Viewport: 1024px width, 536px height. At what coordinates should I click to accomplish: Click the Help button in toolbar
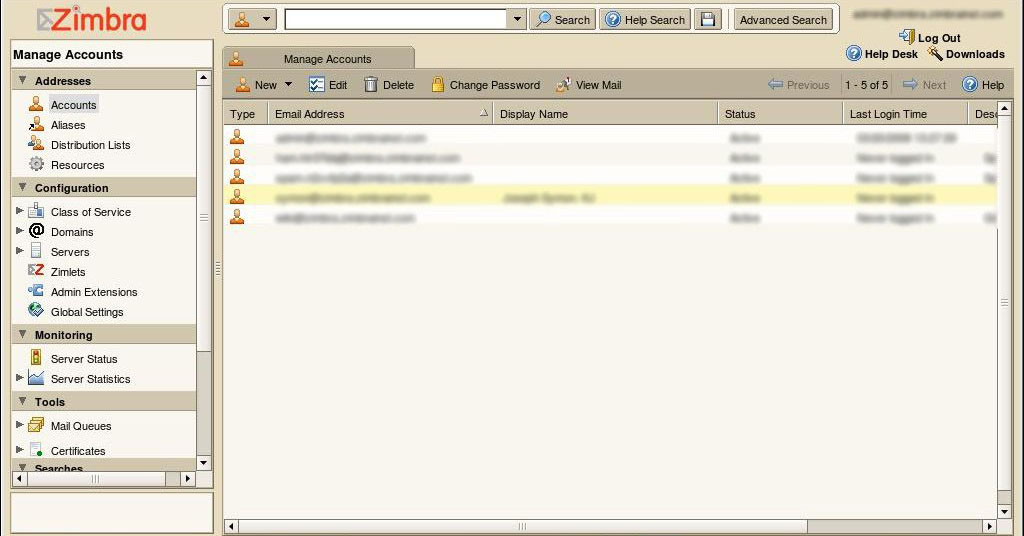pos(983,84)
